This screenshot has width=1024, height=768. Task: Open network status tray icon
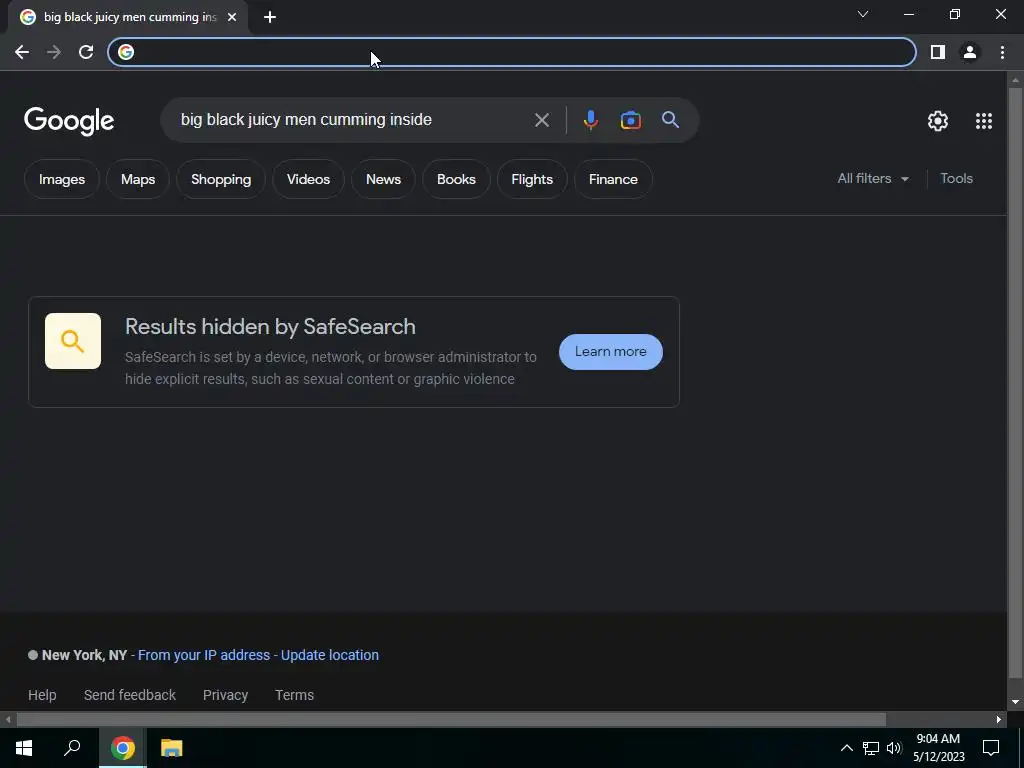tap(871, 748)
